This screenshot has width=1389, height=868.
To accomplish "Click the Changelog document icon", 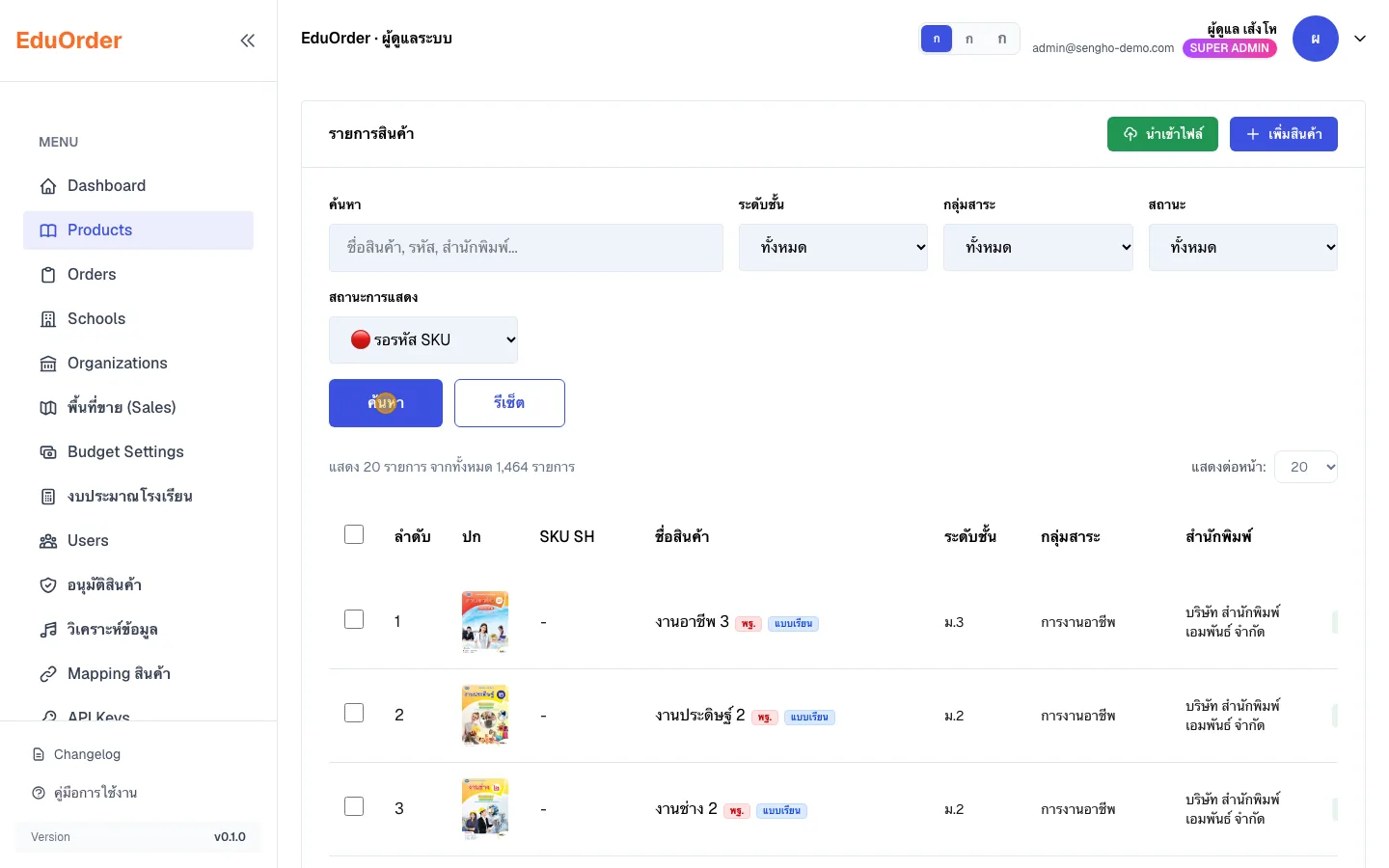I will [x=39, y=754].
